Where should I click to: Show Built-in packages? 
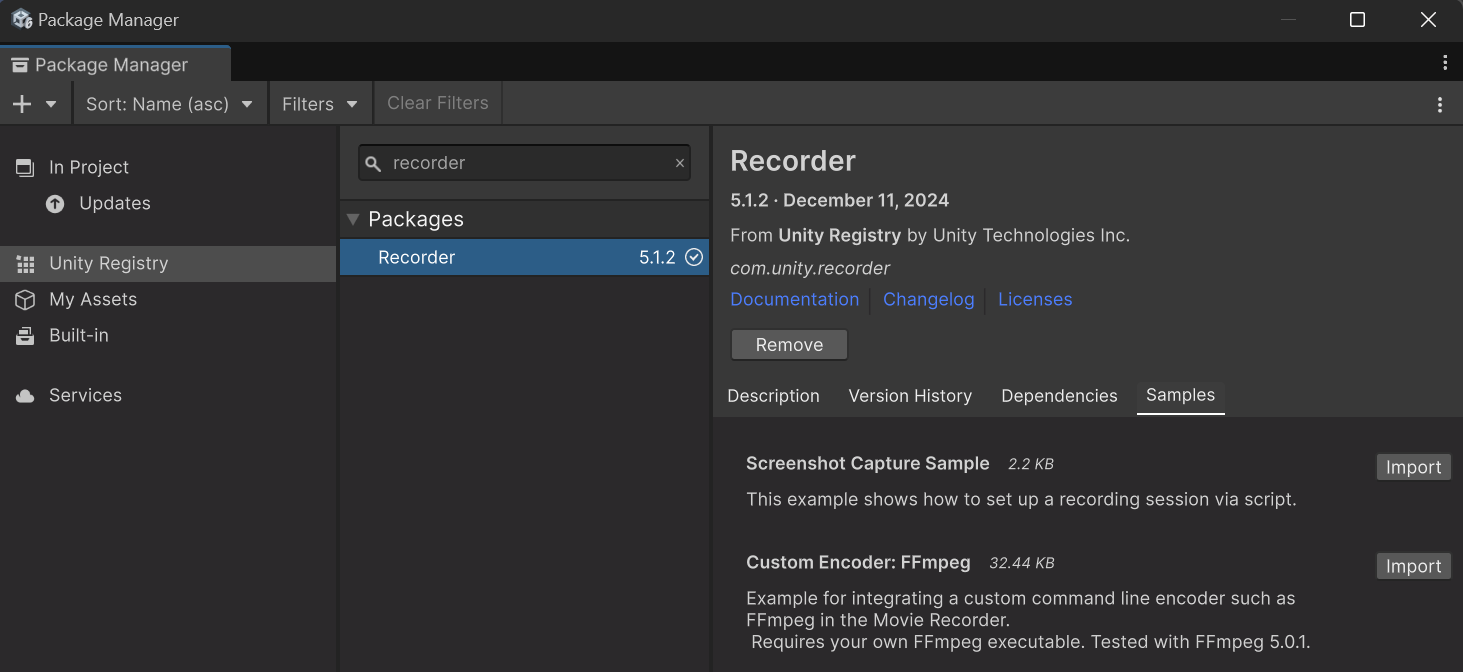(x=79, y=336)
